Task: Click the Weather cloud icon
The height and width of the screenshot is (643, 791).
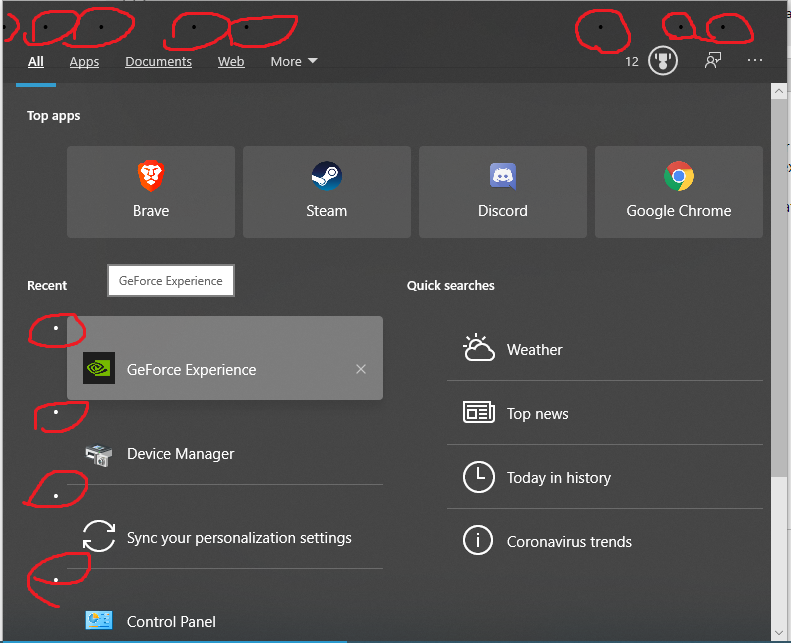Action: click(x=478, y=348)
